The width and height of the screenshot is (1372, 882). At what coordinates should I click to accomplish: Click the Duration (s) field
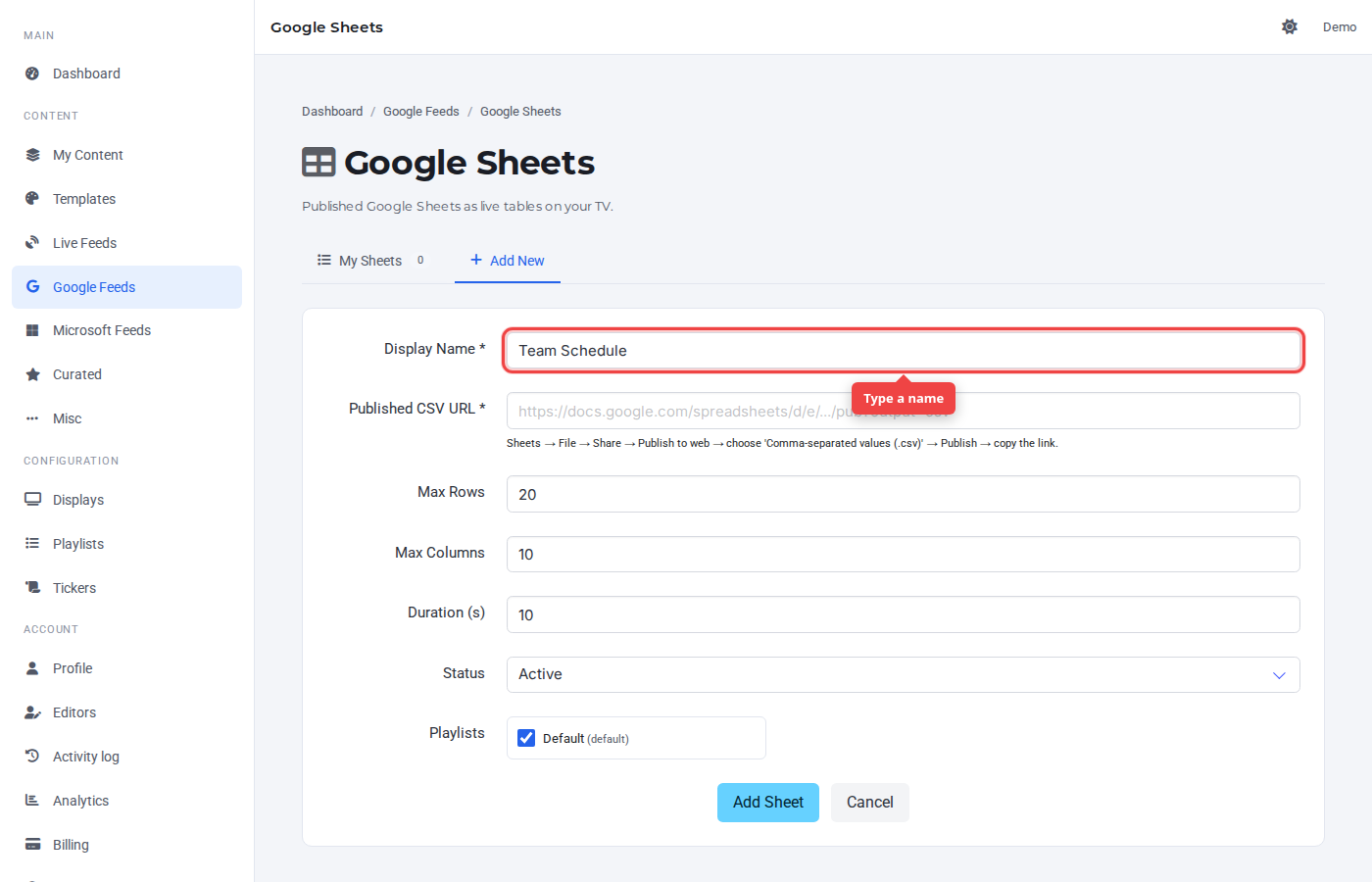tap(903, 614)
